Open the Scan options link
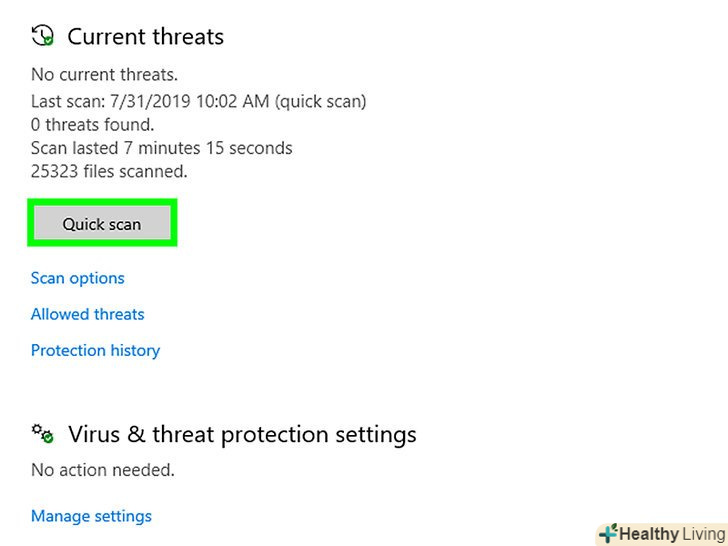Screen dimensions: 728x546 (78, 278)
